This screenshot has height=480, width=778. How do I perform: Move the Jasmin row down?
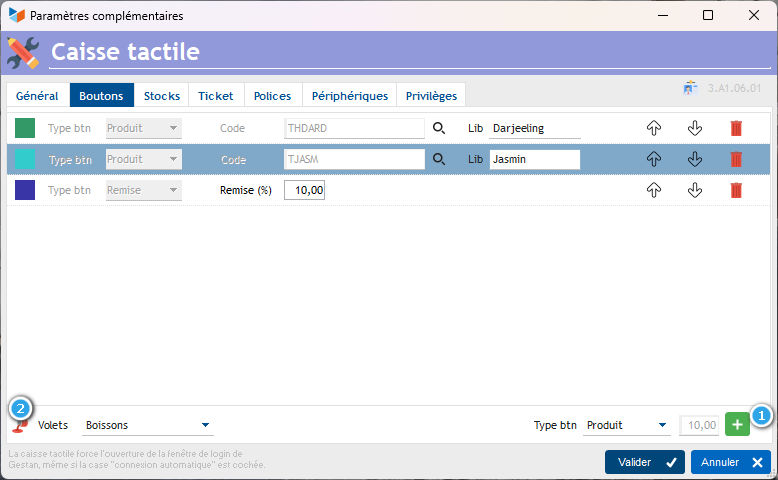[695, 159]
